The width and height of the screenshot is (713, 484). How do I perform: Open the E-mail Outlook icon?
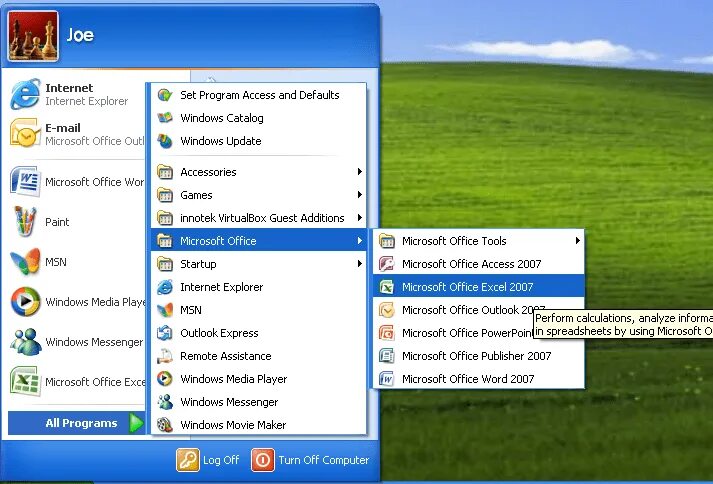click(x=25, y=134)
